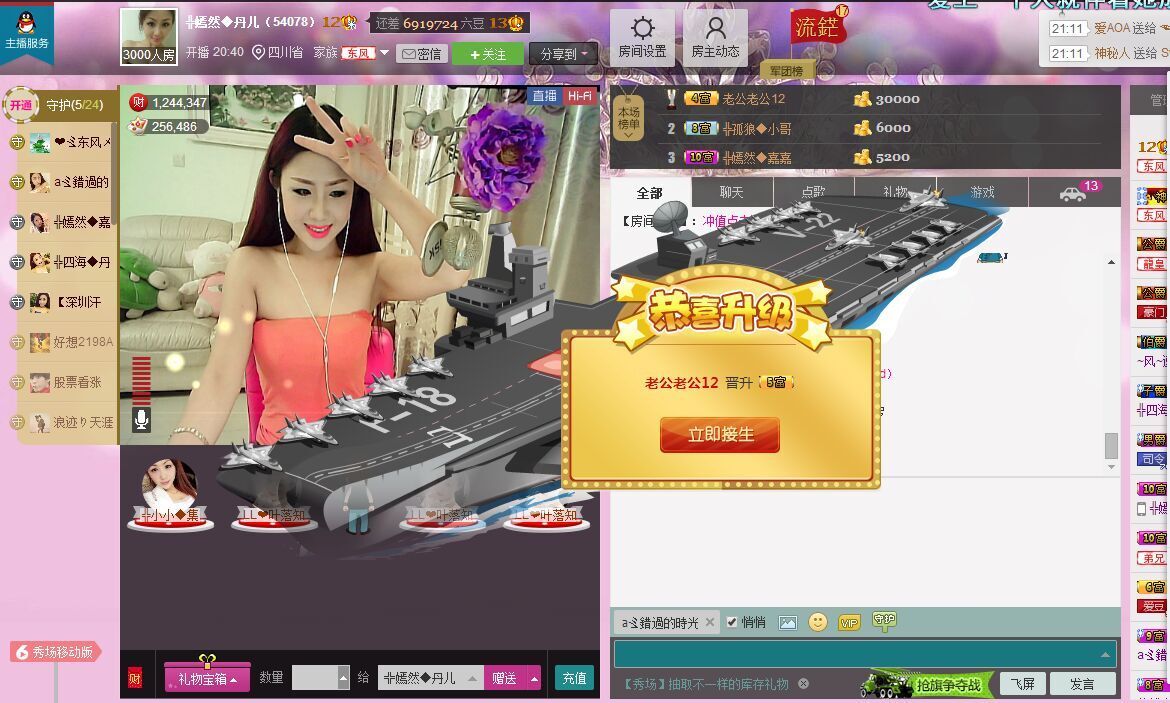1170x703 pixels.
Task: Click the 财 wealth counter 1,244,347
Action: (169, 103)
